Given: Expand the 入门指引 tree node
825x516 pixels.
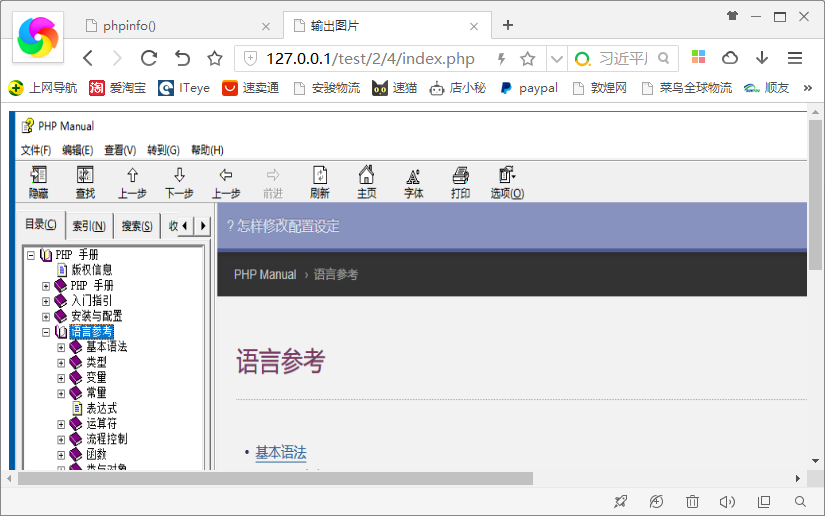Looking at the screenshot, I should pyautogui.click(x=46, y=301).
